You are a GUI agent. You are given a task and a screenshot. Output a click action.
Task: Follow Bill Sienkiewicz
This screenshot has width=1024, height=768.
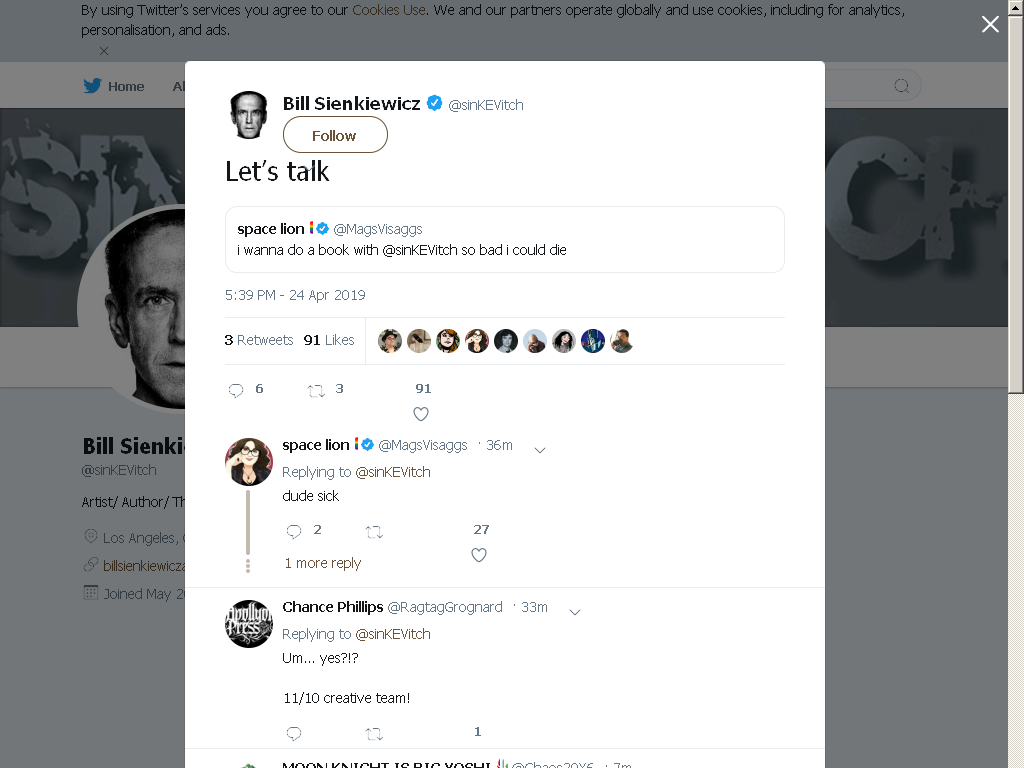[x=335, y=135]
